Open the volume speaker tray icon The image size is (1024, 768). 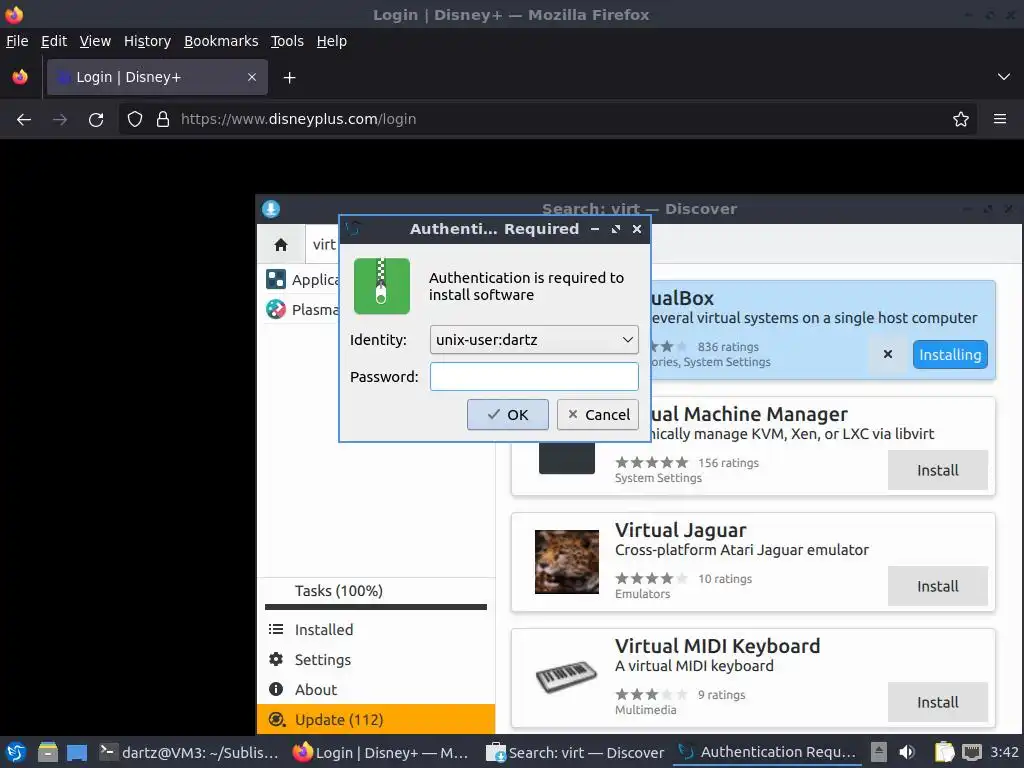point(907,752)
